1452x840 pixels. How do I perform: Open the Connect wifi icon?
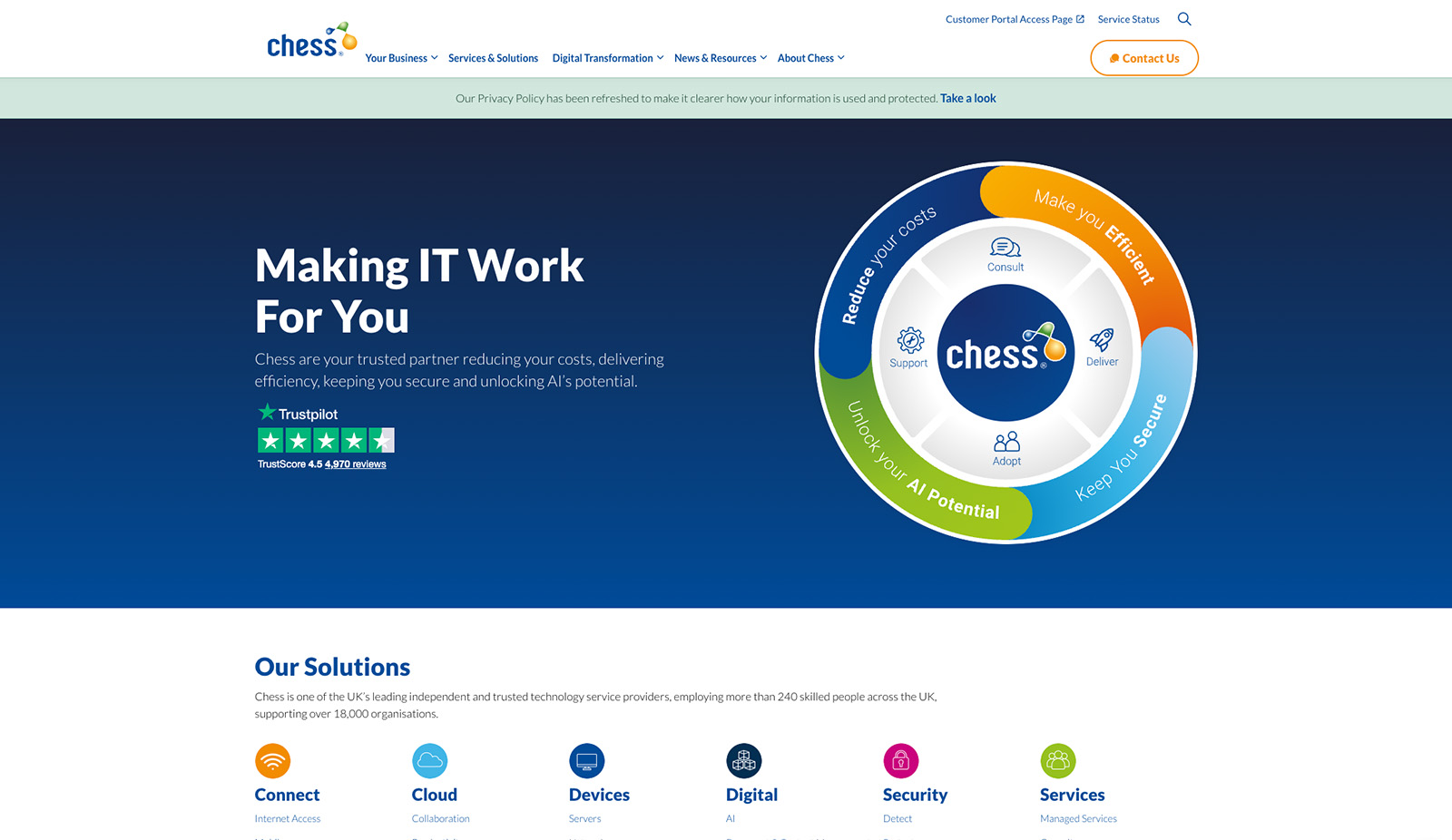(272, 761)
